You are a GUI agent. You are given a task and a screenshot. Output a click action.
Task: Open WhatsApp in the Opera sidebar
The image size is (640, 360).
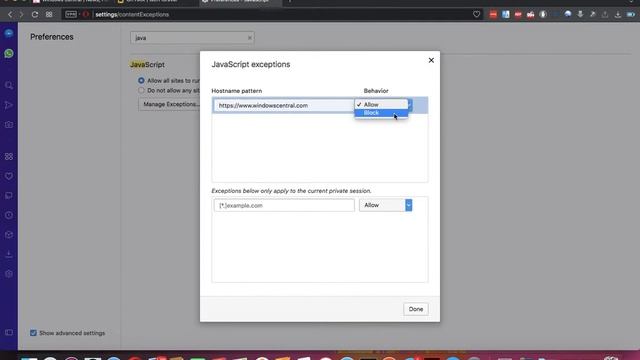coord(9,53)
